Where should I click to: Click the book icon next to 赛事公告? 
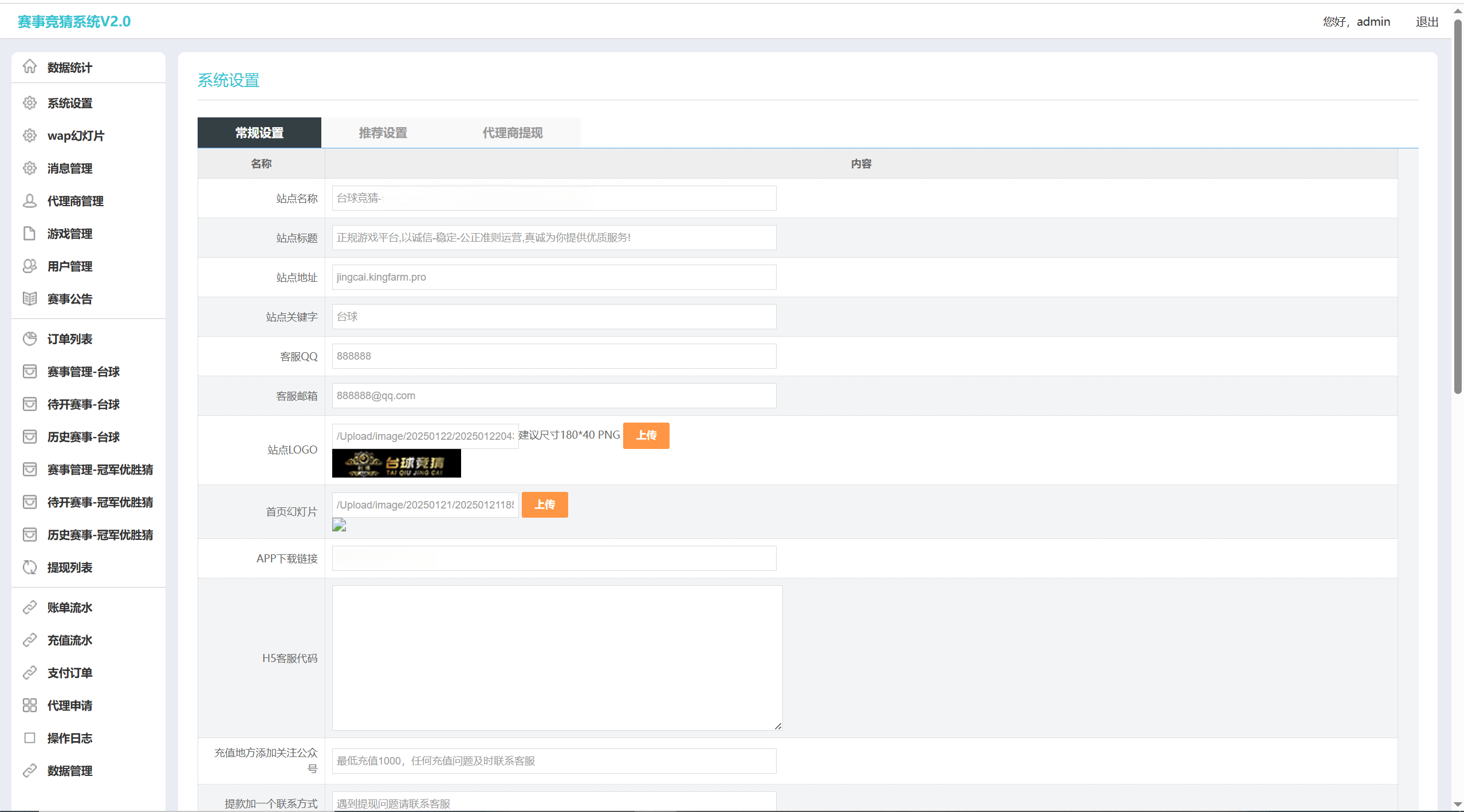30,299
